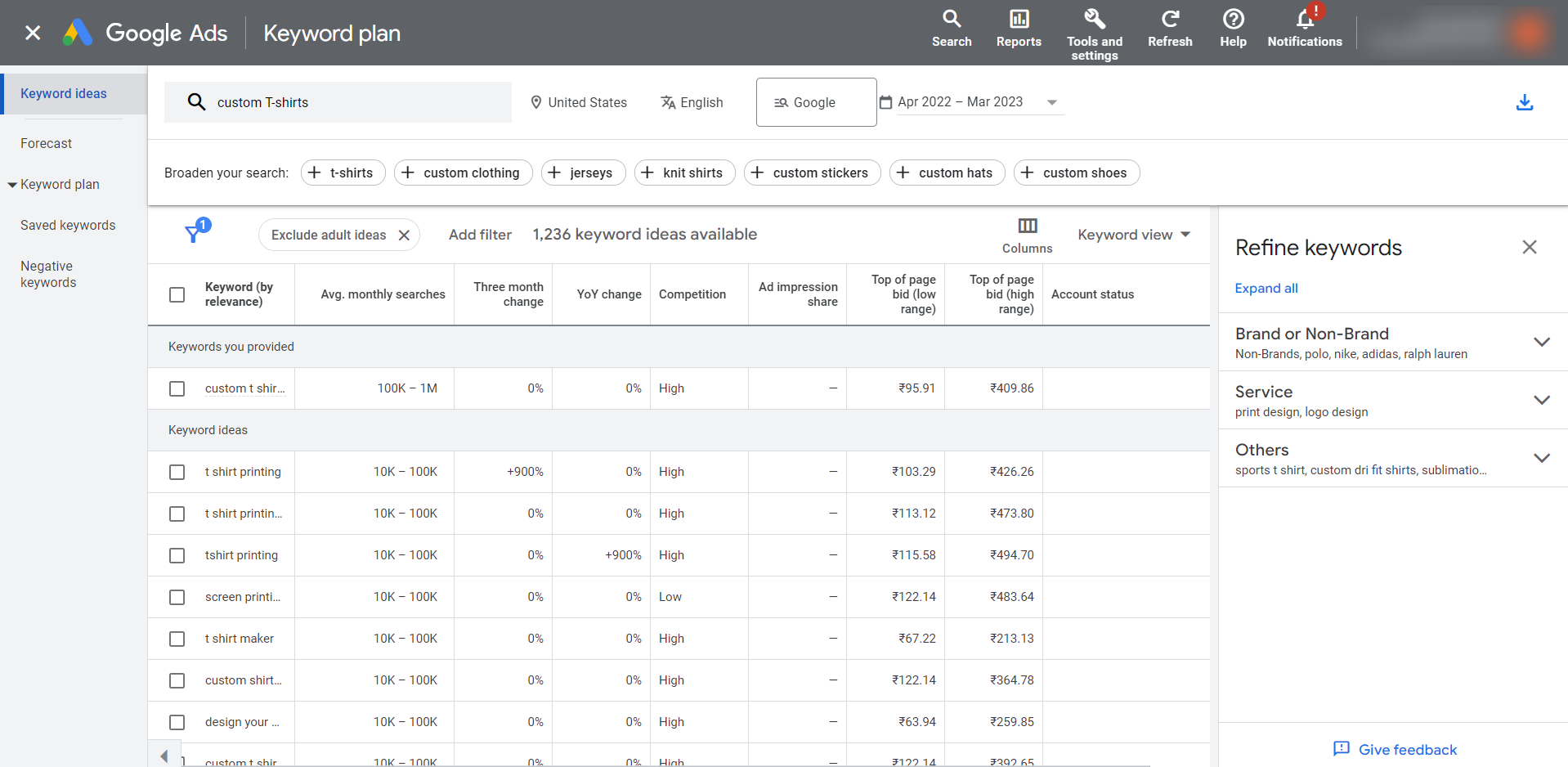
Task: Check the 'tshirt printing' row
Action: (x=177, y=555)
